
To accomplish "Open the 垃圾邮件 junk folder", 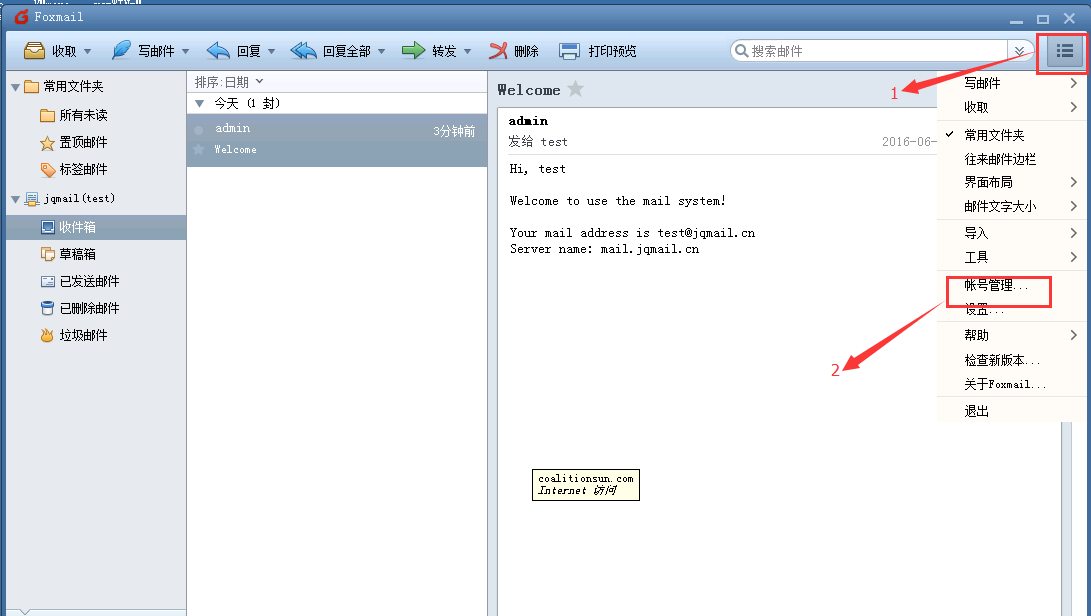I will coord(82,335).
